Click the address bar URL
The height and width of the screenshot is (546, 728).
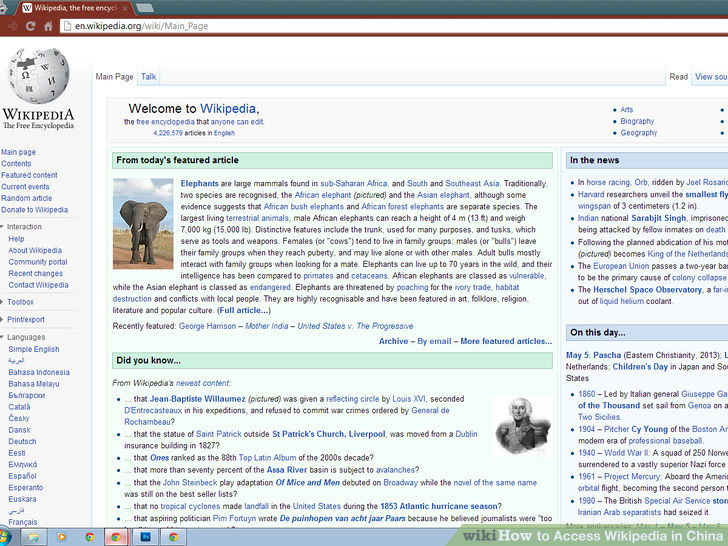coord(142,26)
